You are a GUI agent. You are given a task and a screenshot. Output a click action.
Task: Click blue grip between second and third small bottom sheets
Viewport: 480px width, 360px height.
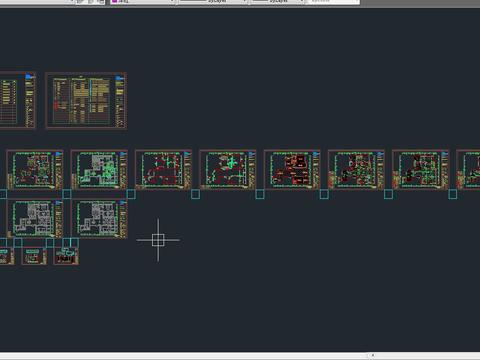coord(50,243)
